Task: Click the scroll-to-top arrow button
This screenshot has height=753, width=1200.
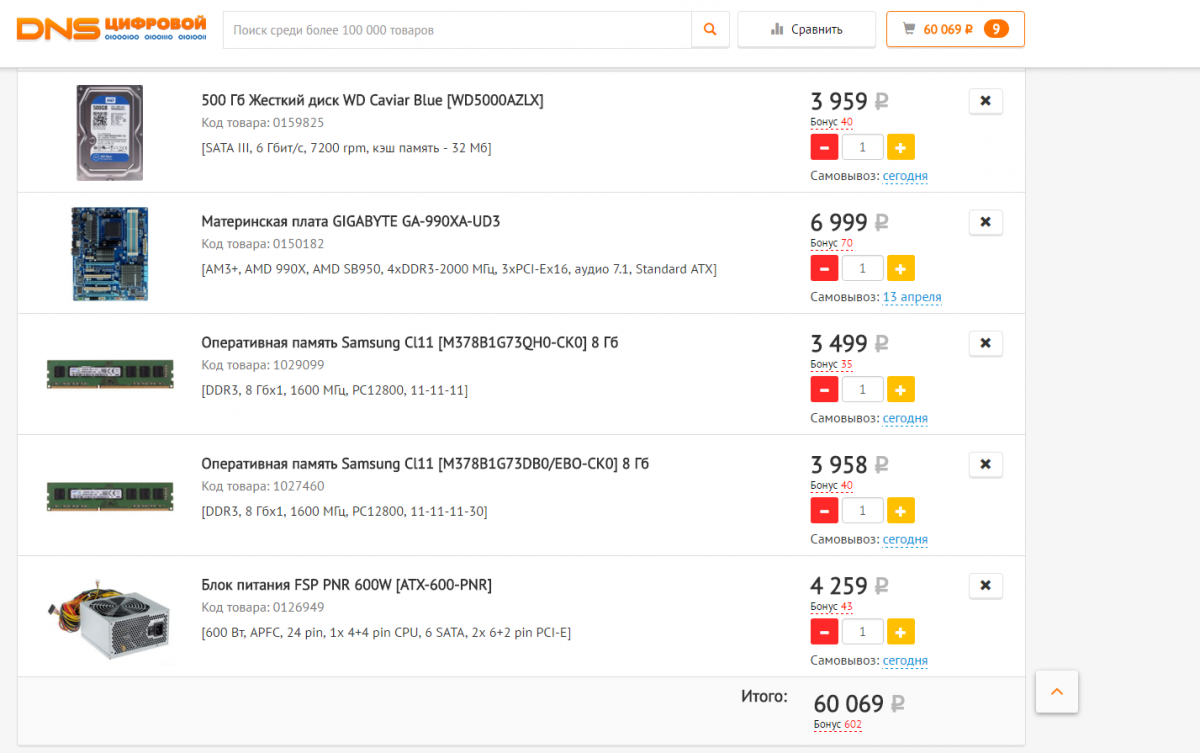Action: [x=1057, y=692]
